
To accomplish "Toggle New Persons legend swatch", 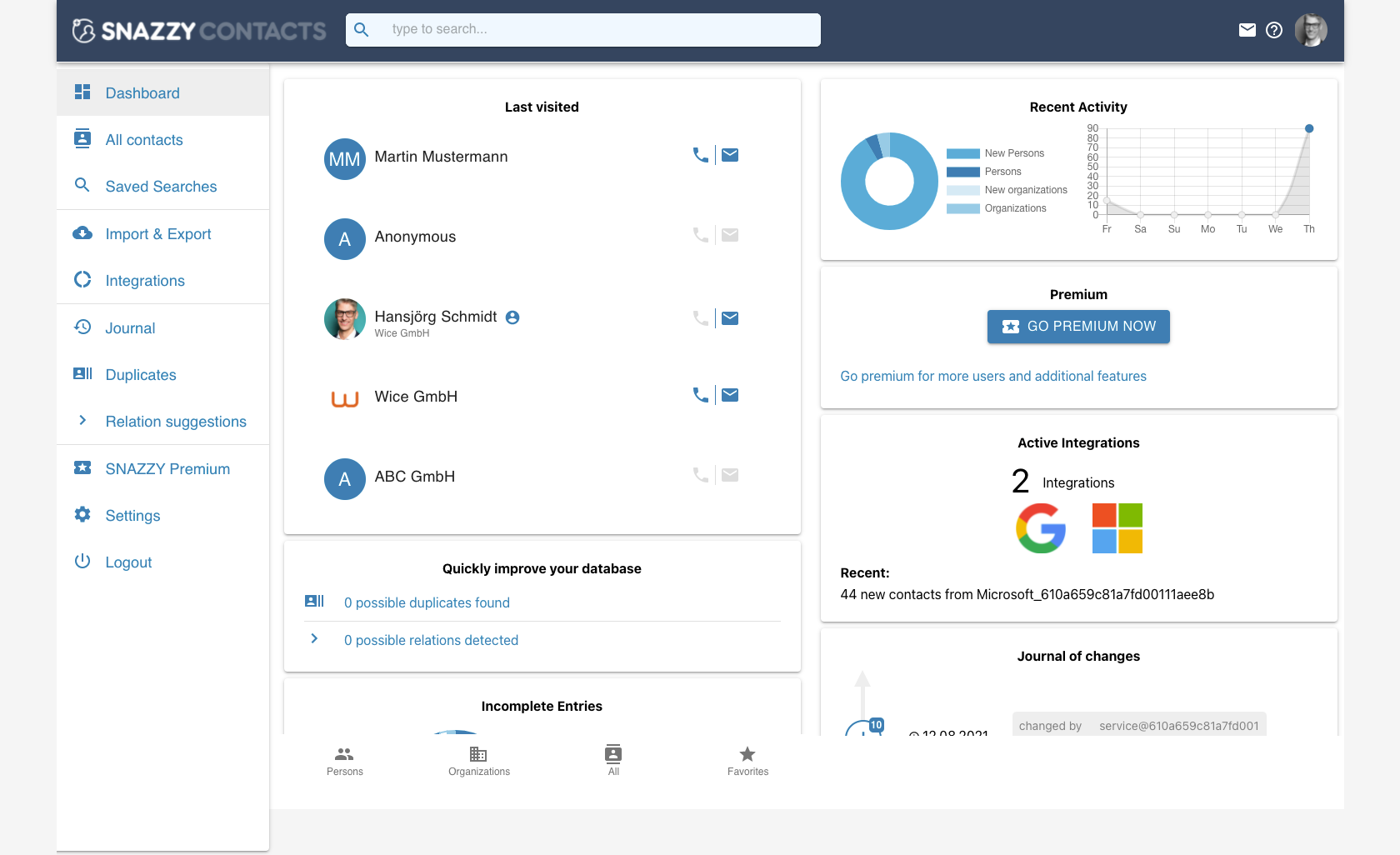I will 963,153.
